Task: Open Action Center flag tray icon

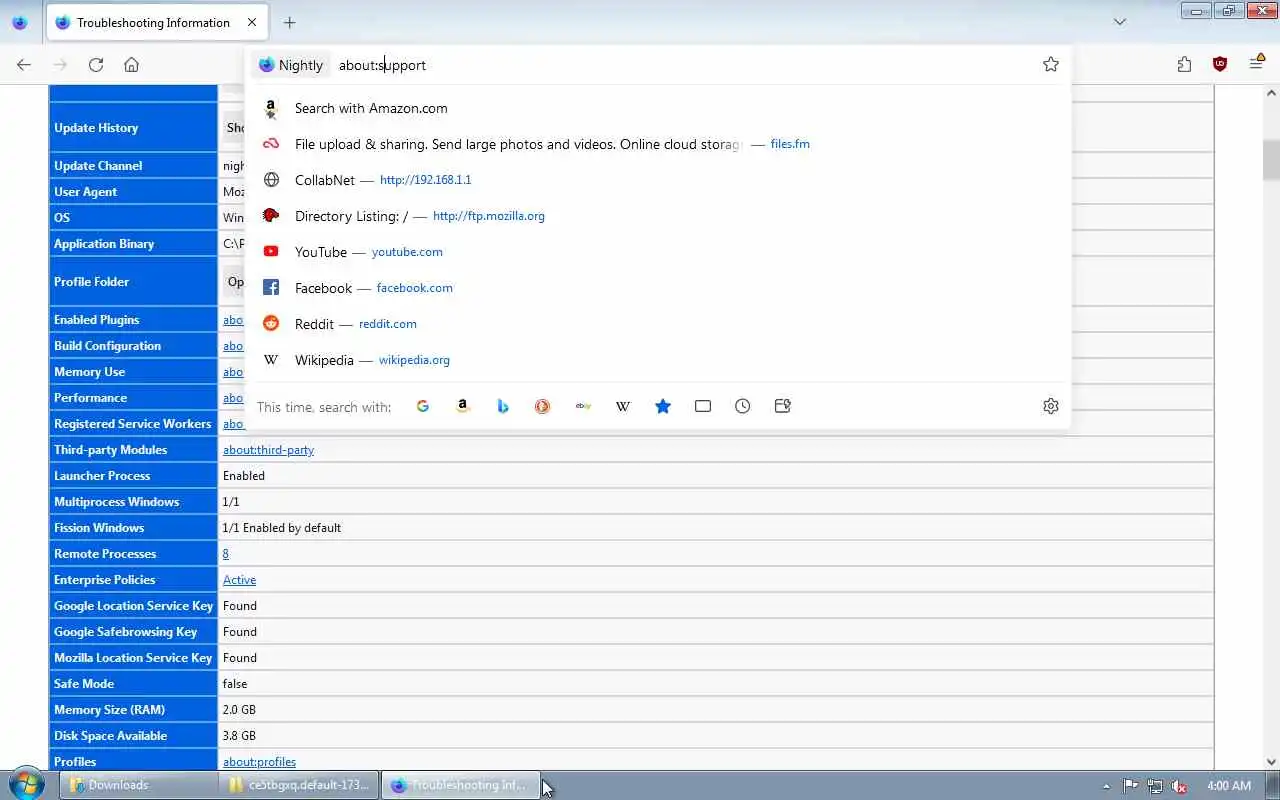Action: click(1130, 786)
